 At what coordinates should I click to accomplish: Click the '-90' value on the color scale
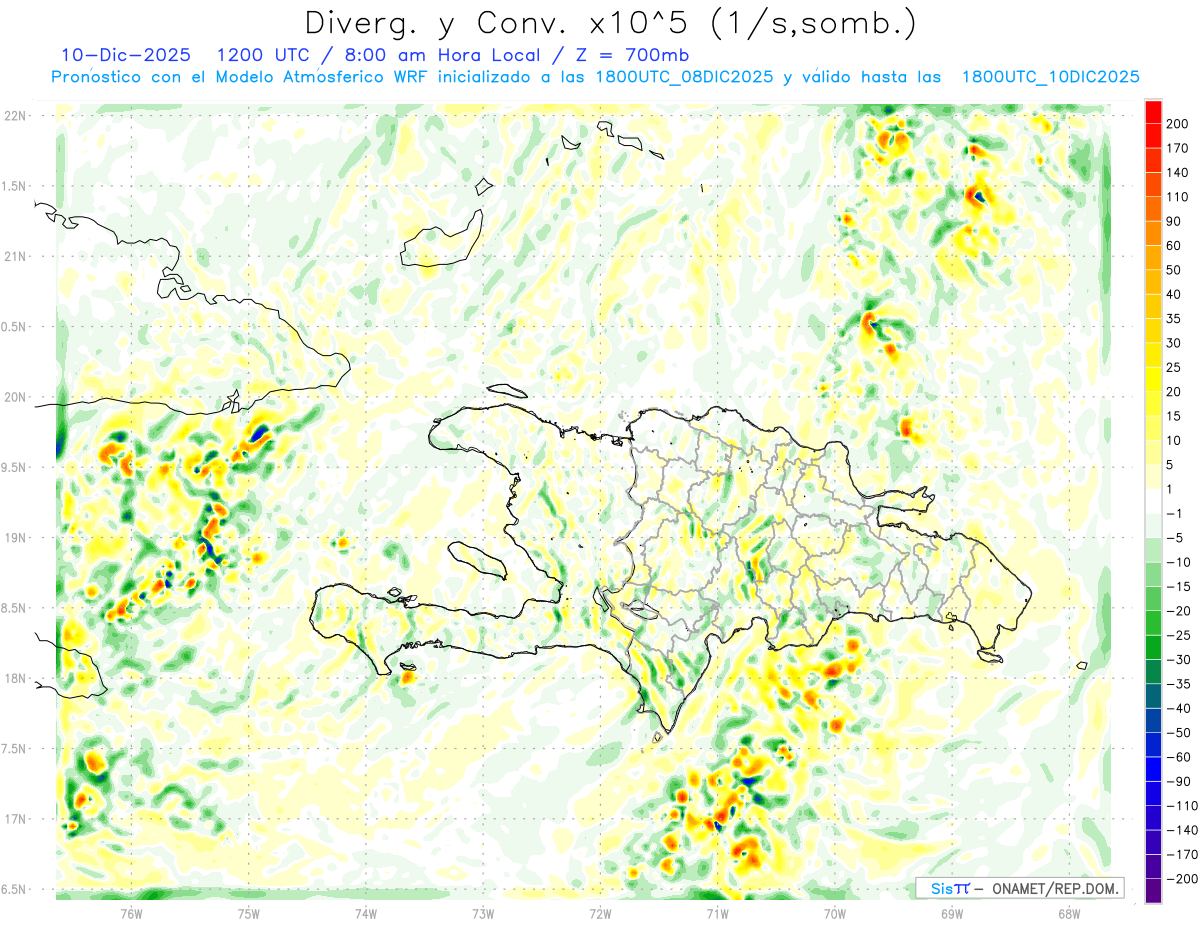[x=1178, y=781]
